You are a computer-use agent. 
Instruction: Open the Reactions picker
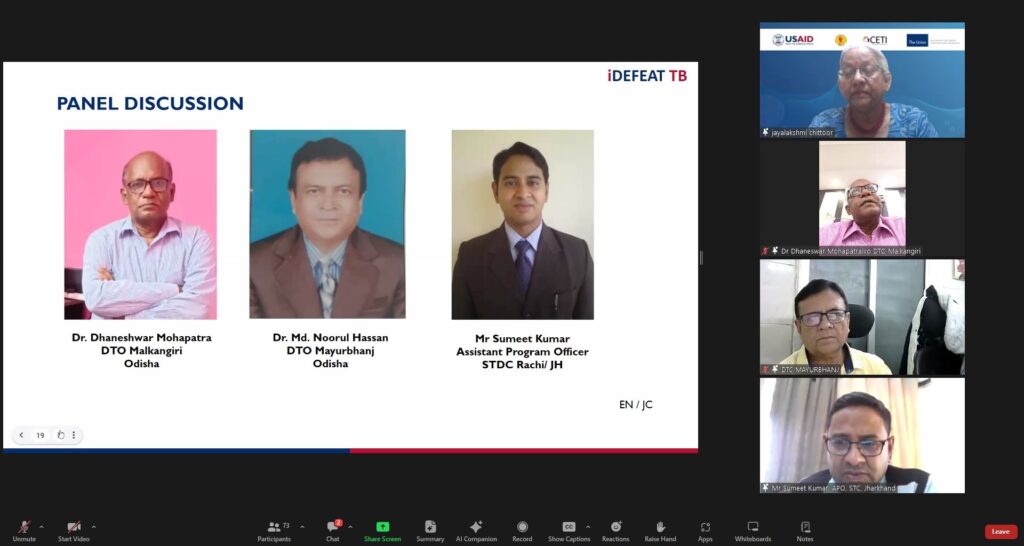pos(615,530)
